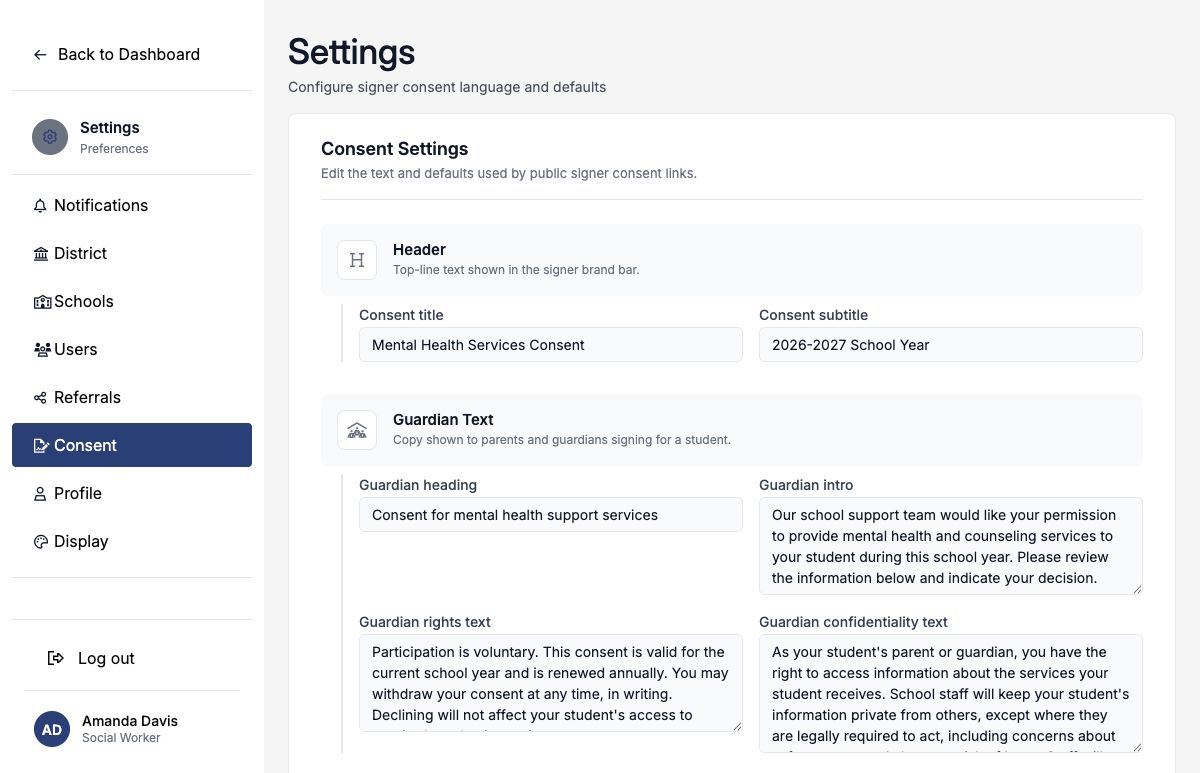Click the Consent signature icon
The width and height of the screenshot is (1200, 773).
(x=41, y=446)
